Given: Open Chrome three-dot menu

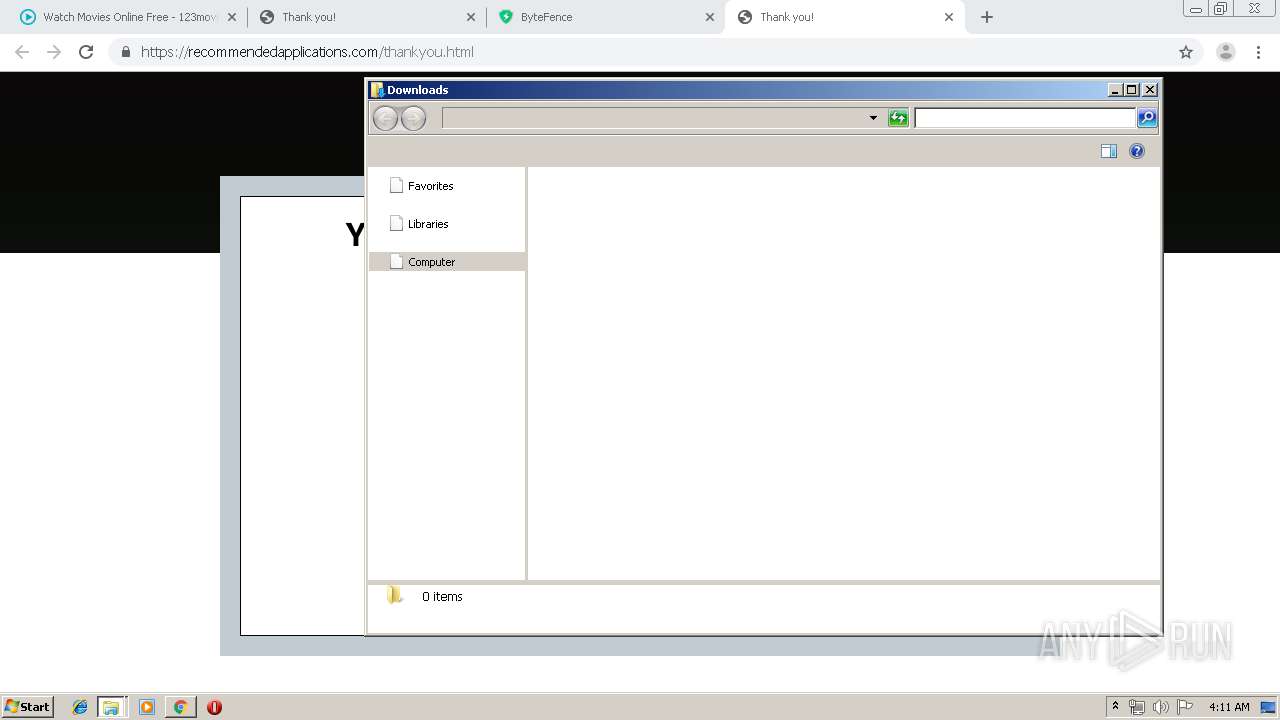Looking at the screenshot, I should [1258, 52].
